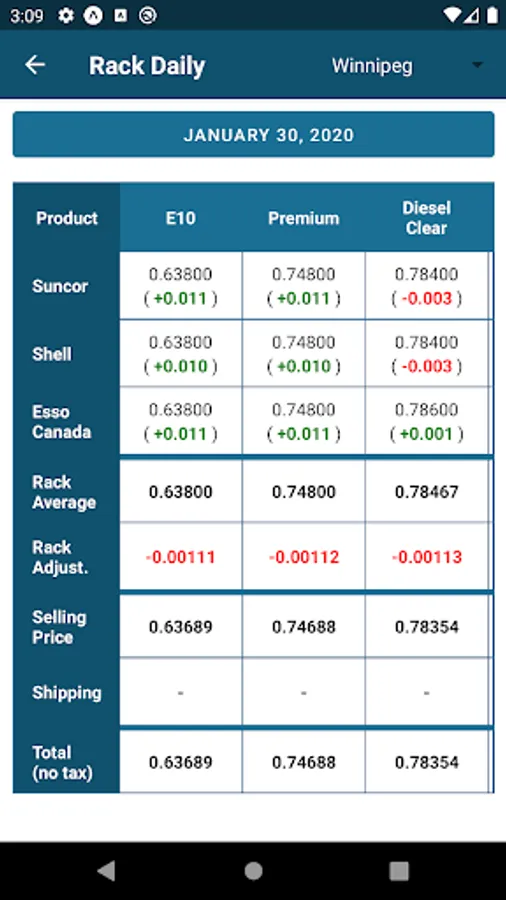The width and height of the screenshot is (506, 900).
Task: Select the Diesel Clear column header
Action: pos(426,218)
